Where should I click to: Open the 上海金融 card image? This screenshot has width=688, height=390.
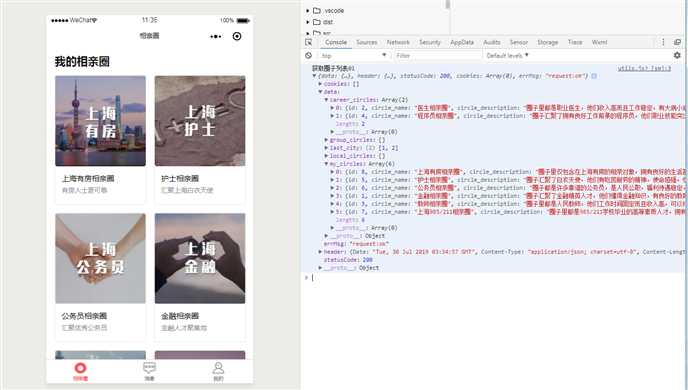pos(200,258)
